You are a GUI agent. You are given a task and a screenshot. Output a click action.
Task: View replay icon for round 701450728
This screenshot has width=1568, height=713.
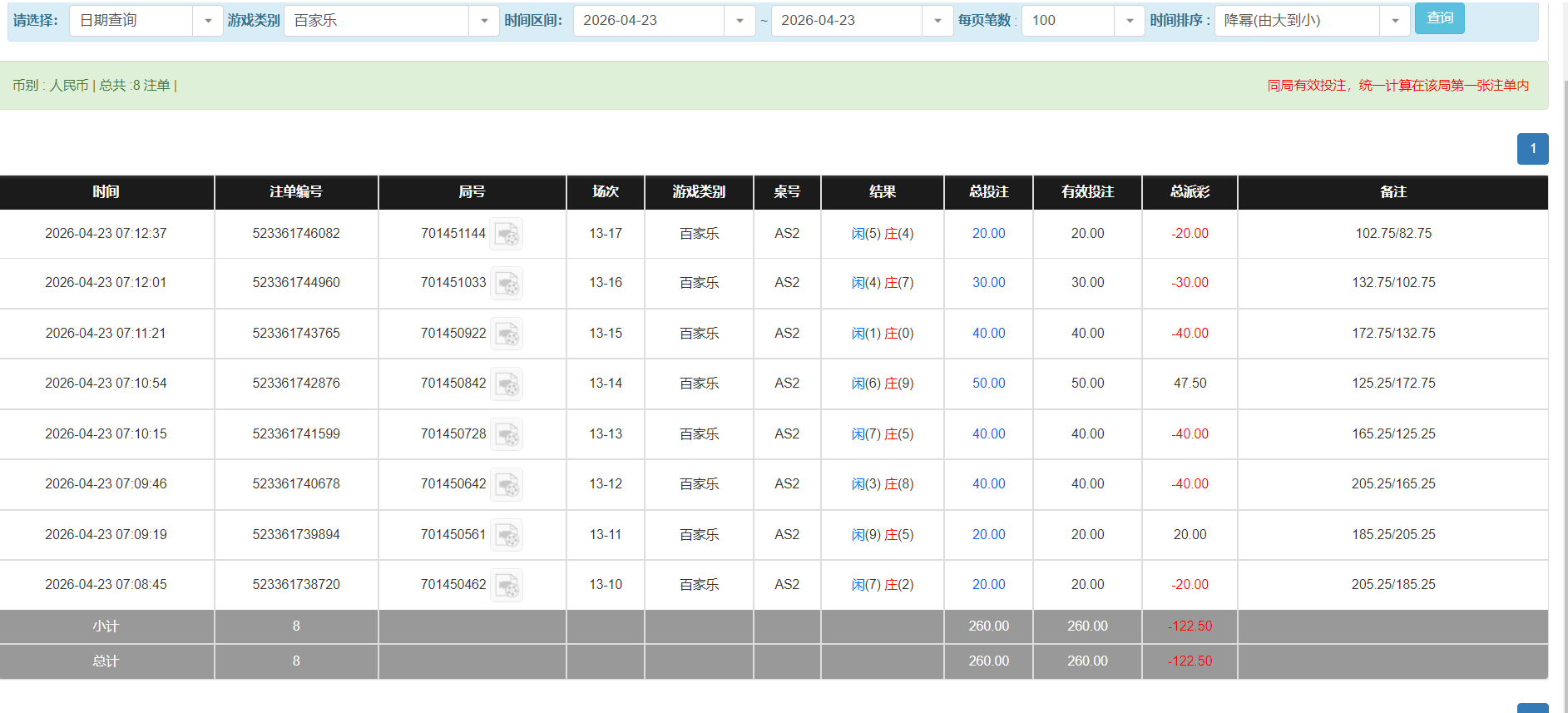pyautogui.click(x=507, y=434)
